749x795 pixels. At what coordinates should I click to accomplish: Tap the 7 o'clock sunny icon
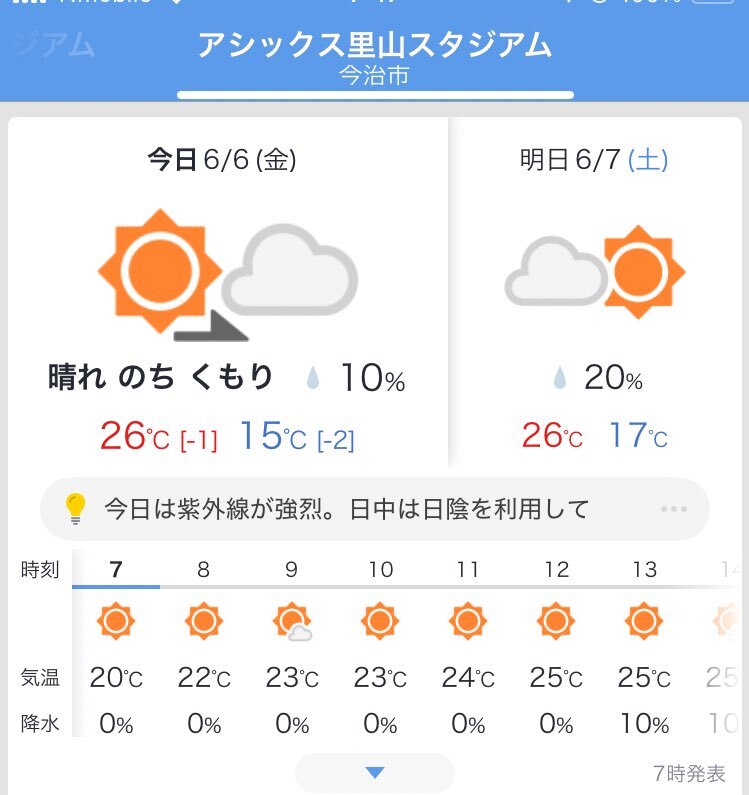tap(116, 621)
